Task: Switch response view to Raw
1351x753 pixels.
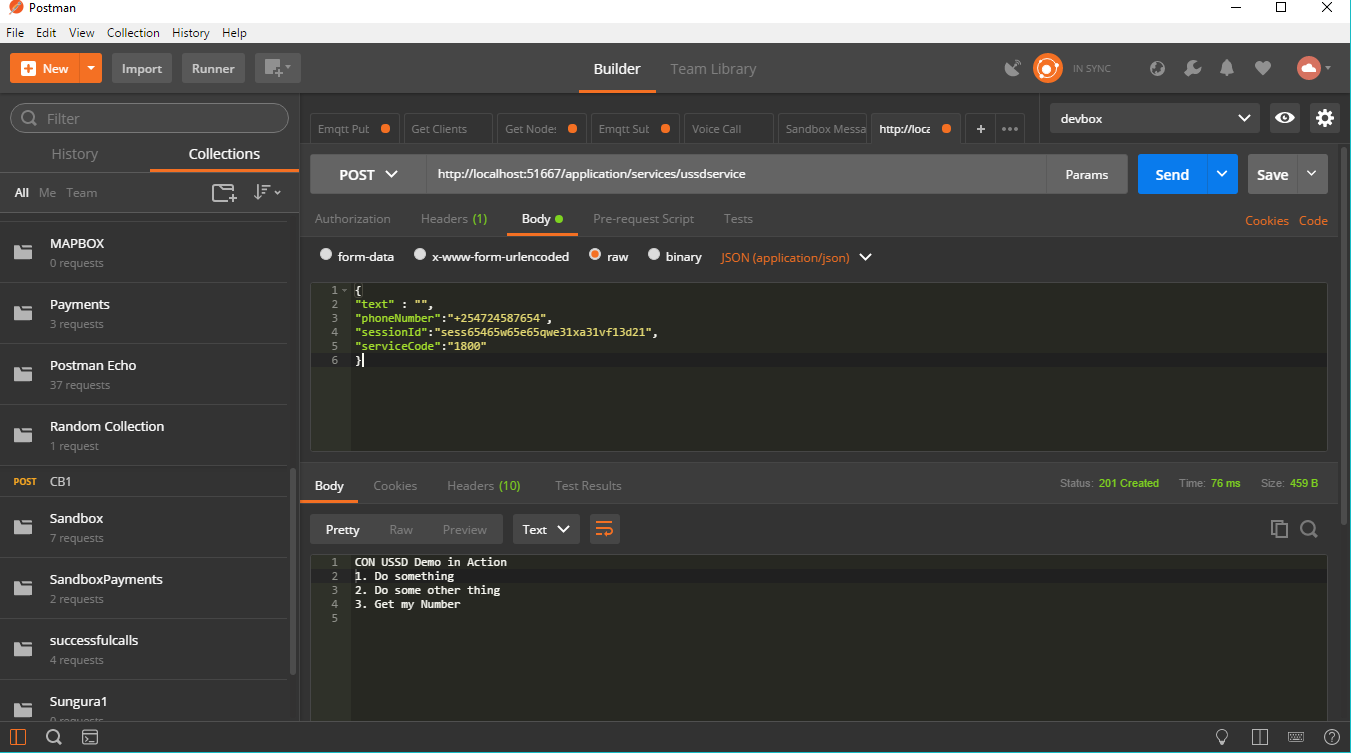Action: click(x=401, y=529)
